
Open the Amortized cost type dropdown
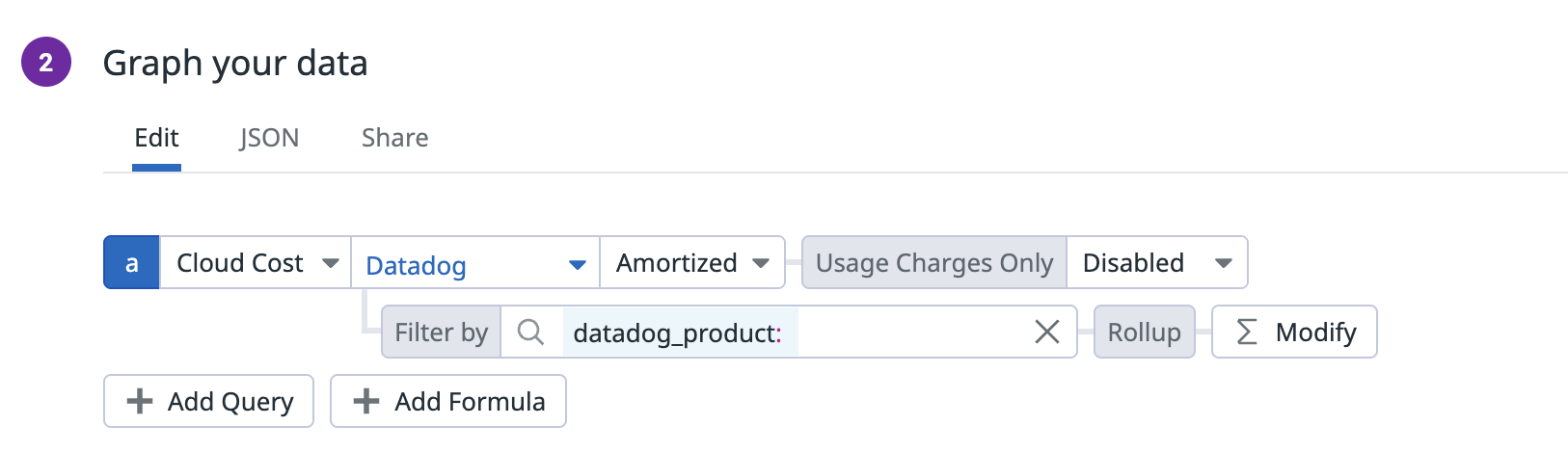692,262
